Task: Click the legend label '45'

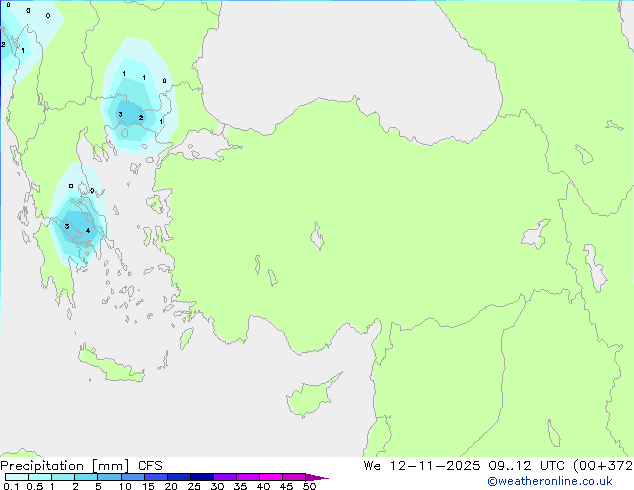Action: pyautogui.click(x=286, y=486)
